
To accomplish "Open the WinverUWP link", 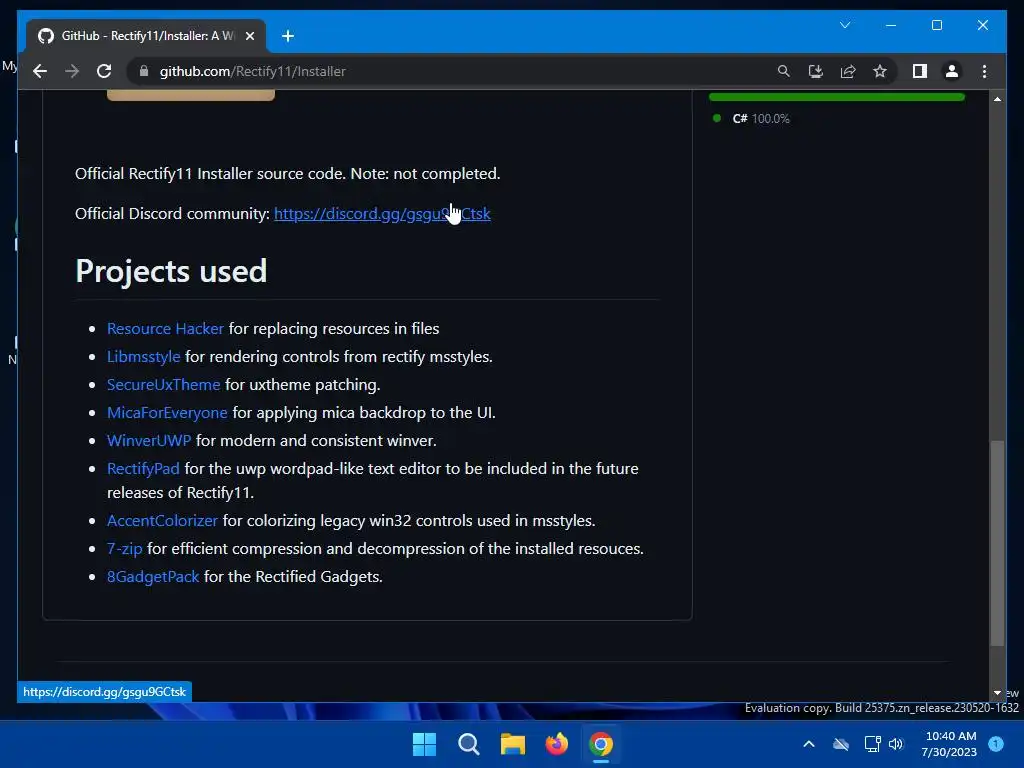I will tap(149, 441).
